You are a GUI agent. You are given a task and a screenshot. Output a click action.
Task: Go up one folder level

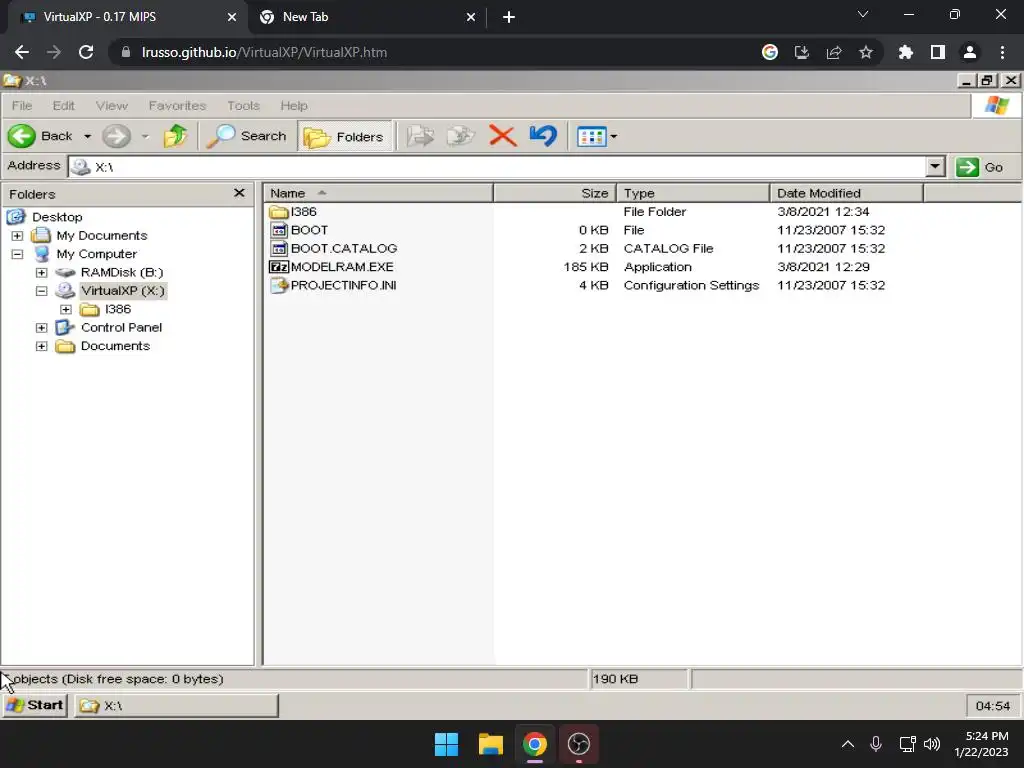pos(175,136)
